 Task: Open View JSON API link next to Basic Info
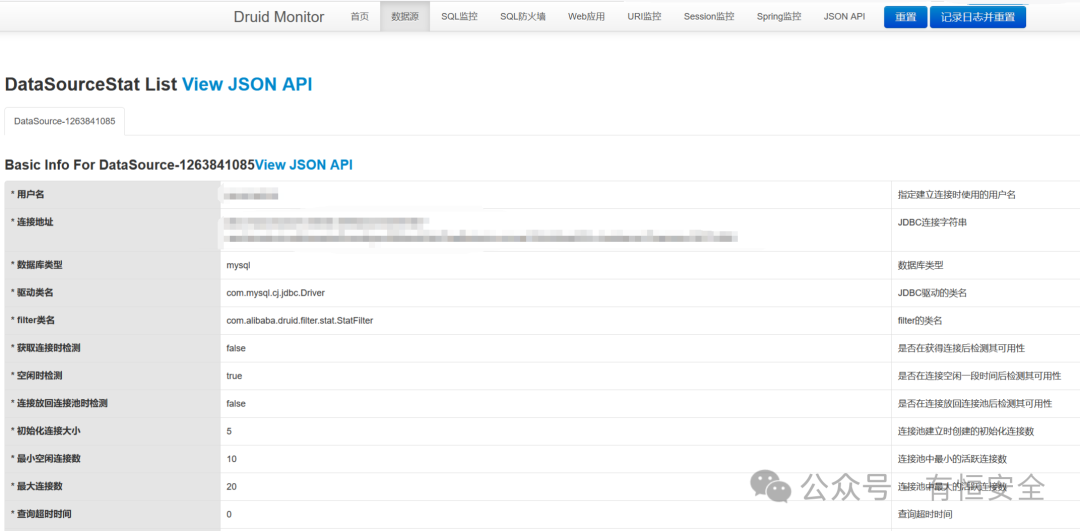coord(304,165)
